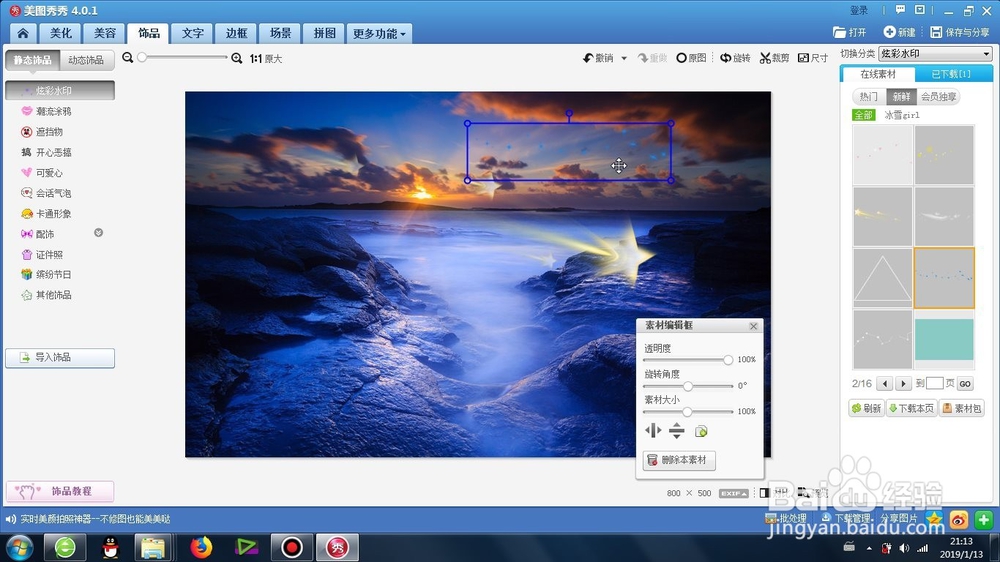This screenshot has width=1000, height=562.
Task: Open the 饰品教程 tutorial button
Action: 60,491
